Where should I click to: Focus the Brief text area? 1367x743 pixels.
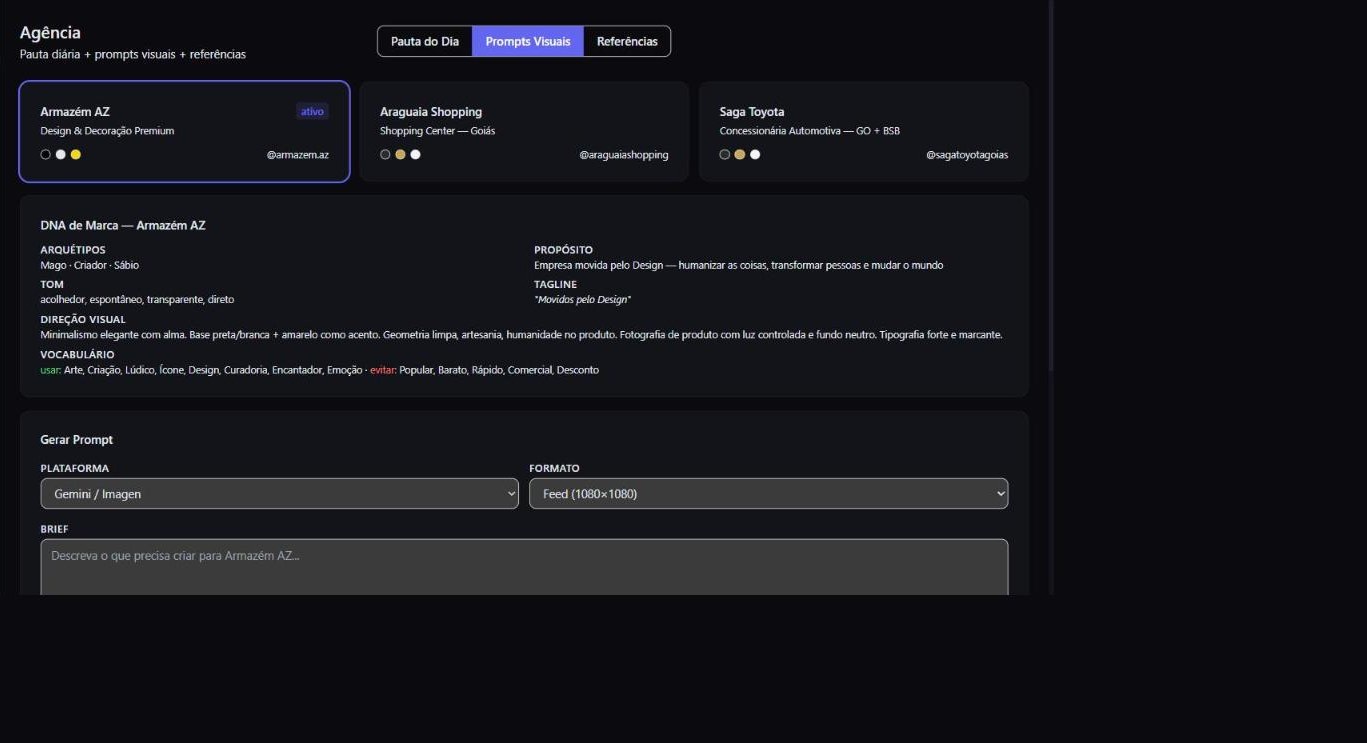(524, 567)
